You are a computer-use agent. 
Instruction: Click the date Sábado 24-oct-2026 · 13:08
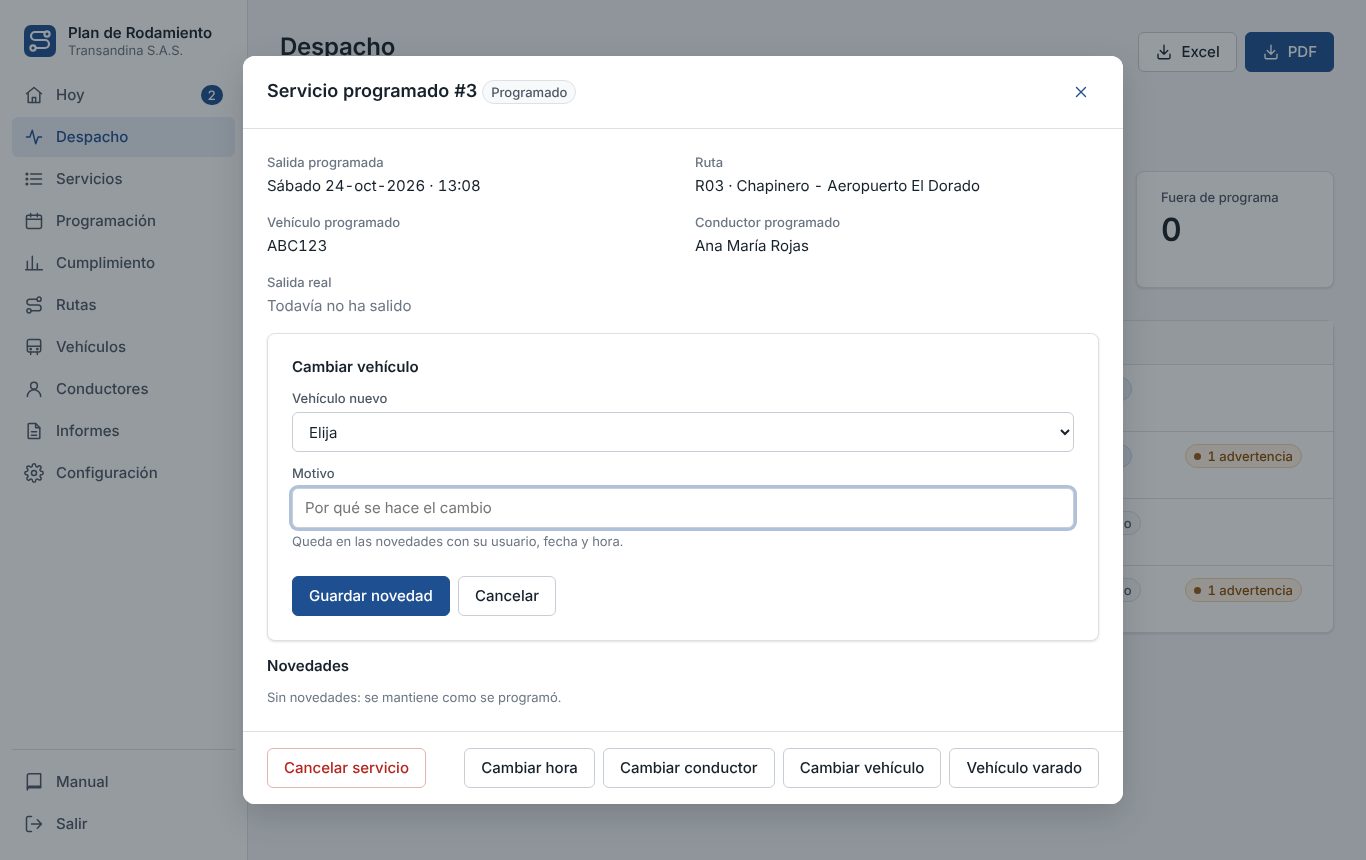pos(374,186)
